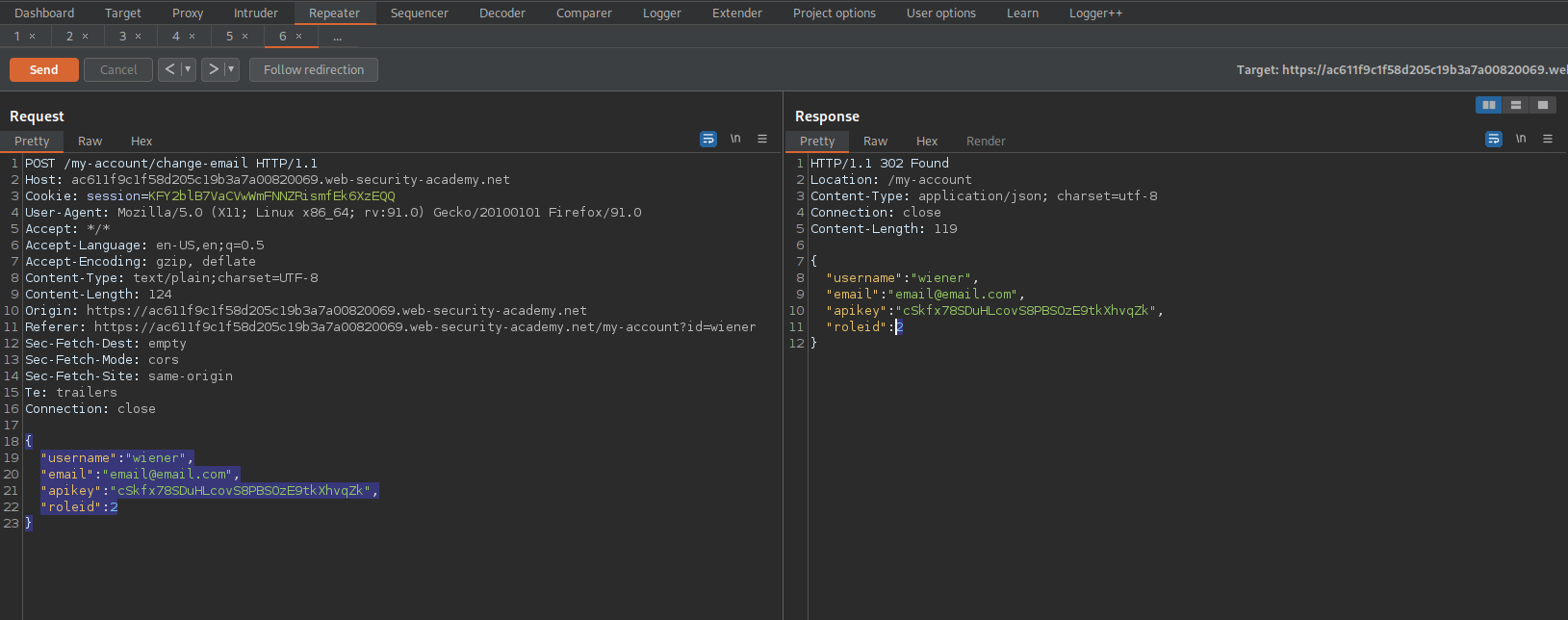The image size is (1568, 620).
Task: Close Repeater tab 5
Action: point(244,37)
